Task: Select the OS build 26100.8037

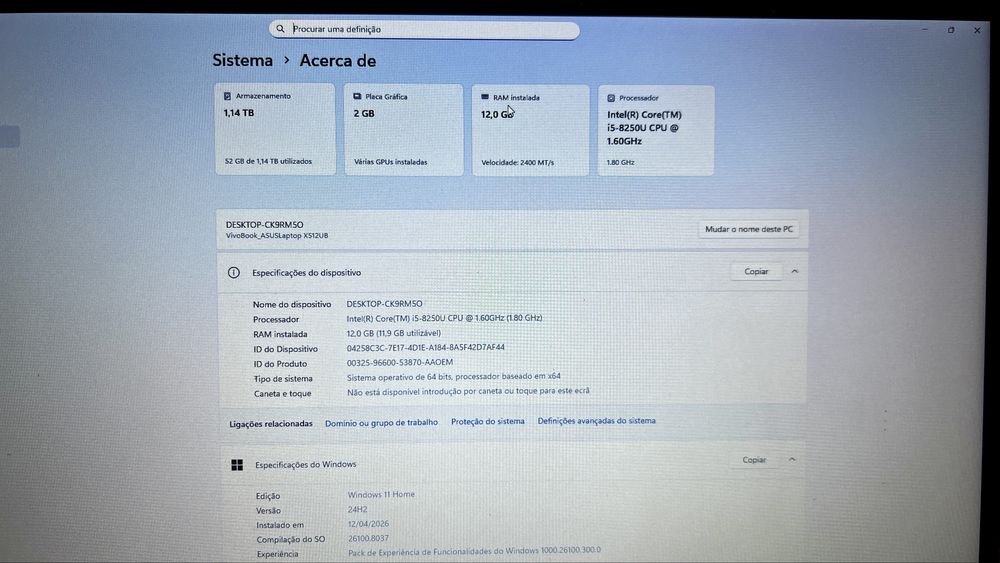Action: tap(368, 539)
